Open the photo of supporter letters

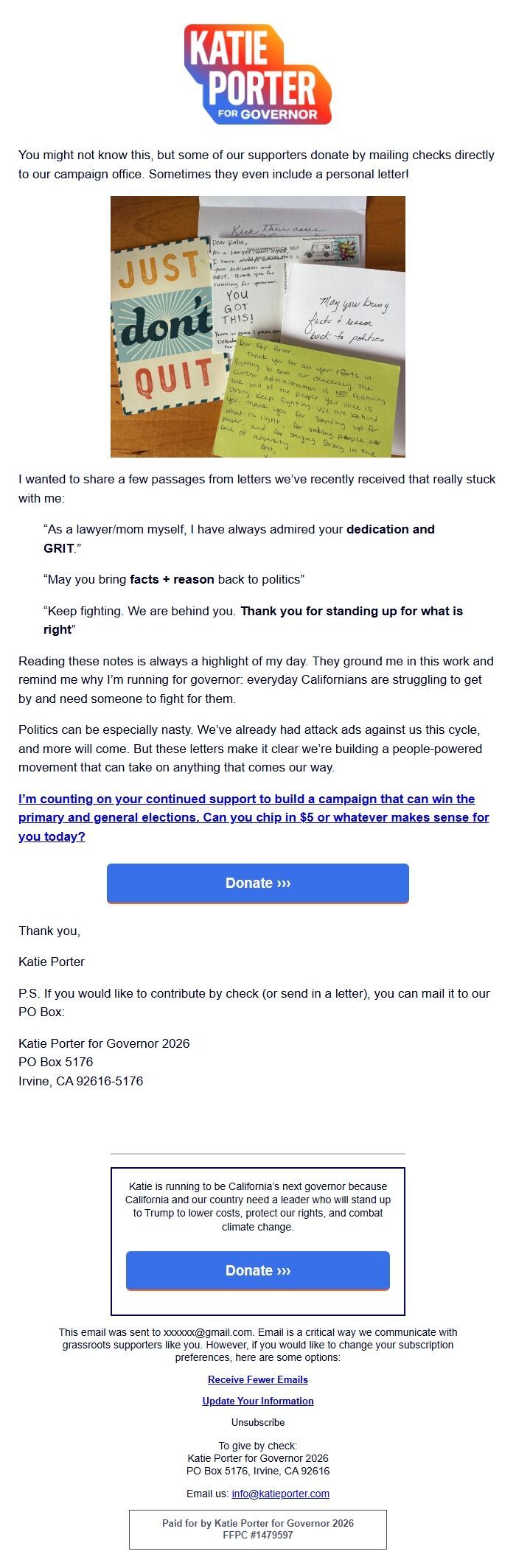(x=258, y=326)
